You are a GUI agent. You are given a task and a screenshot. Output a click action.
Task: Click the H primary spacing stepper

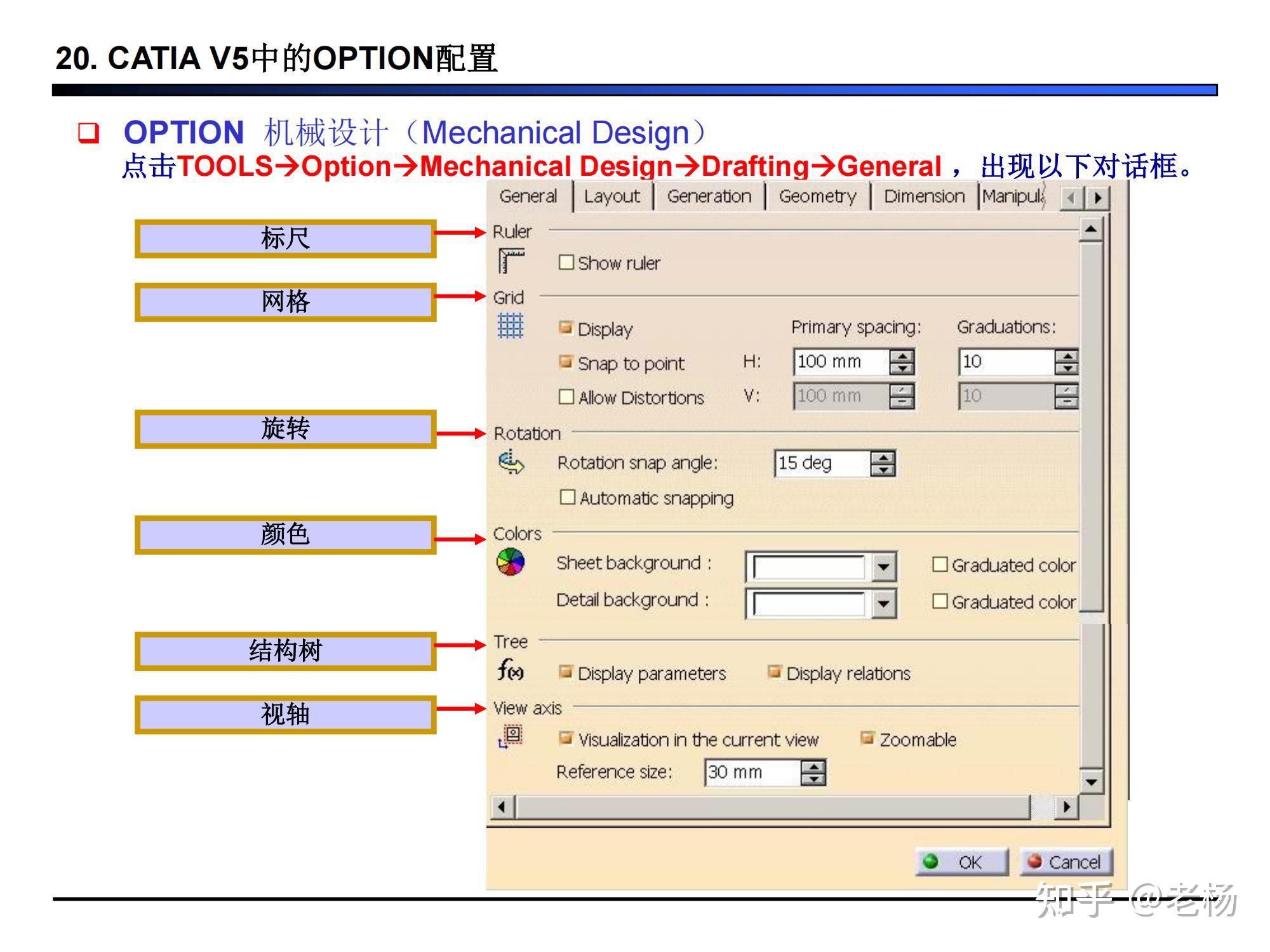coord(902,362)
